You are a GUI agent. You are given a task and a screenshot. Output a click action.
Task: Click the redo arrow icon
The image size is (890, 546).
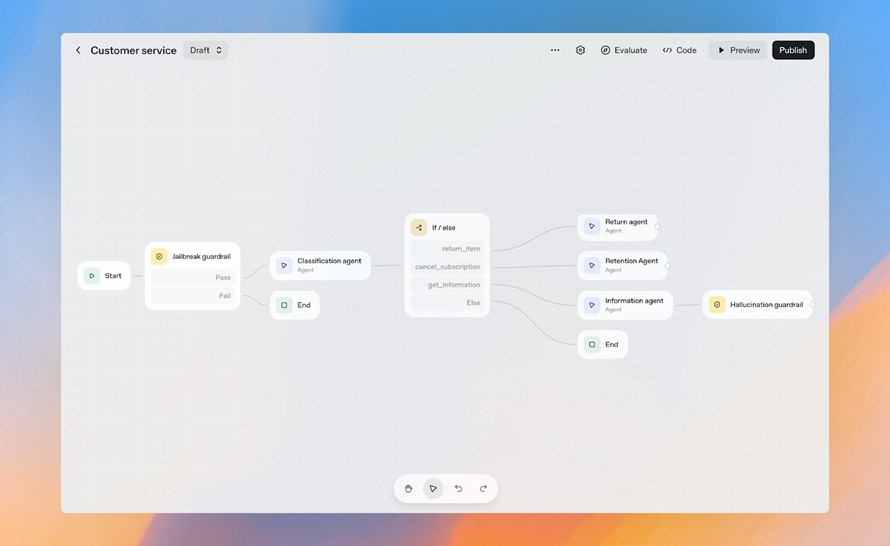pos(483,489)
